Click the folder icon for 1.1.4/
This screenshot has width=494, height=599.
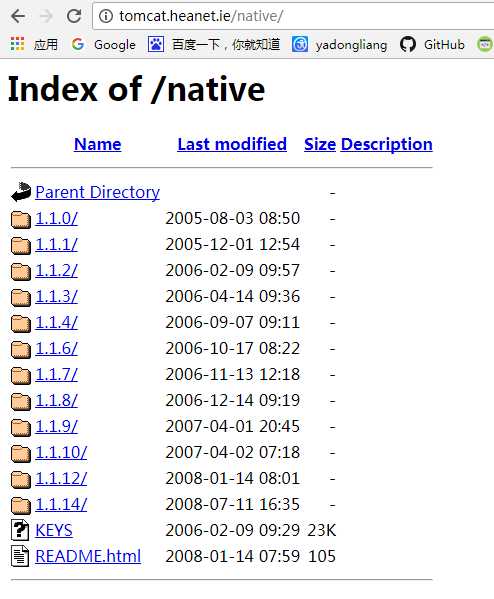(x=21, y=324)
